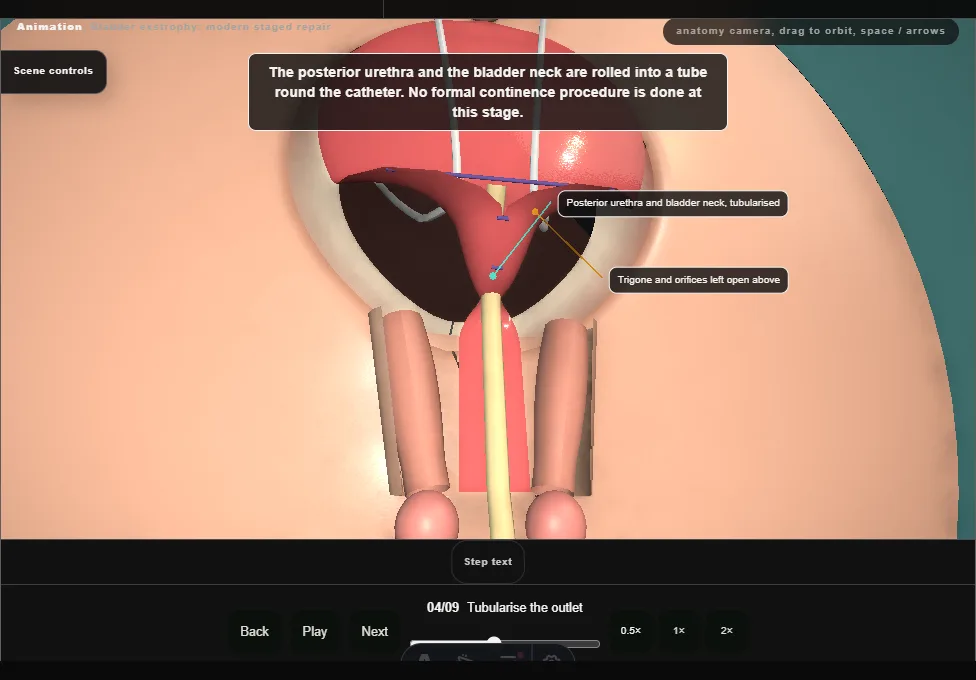Click the anatomy camera hint pill

[810, 31]
